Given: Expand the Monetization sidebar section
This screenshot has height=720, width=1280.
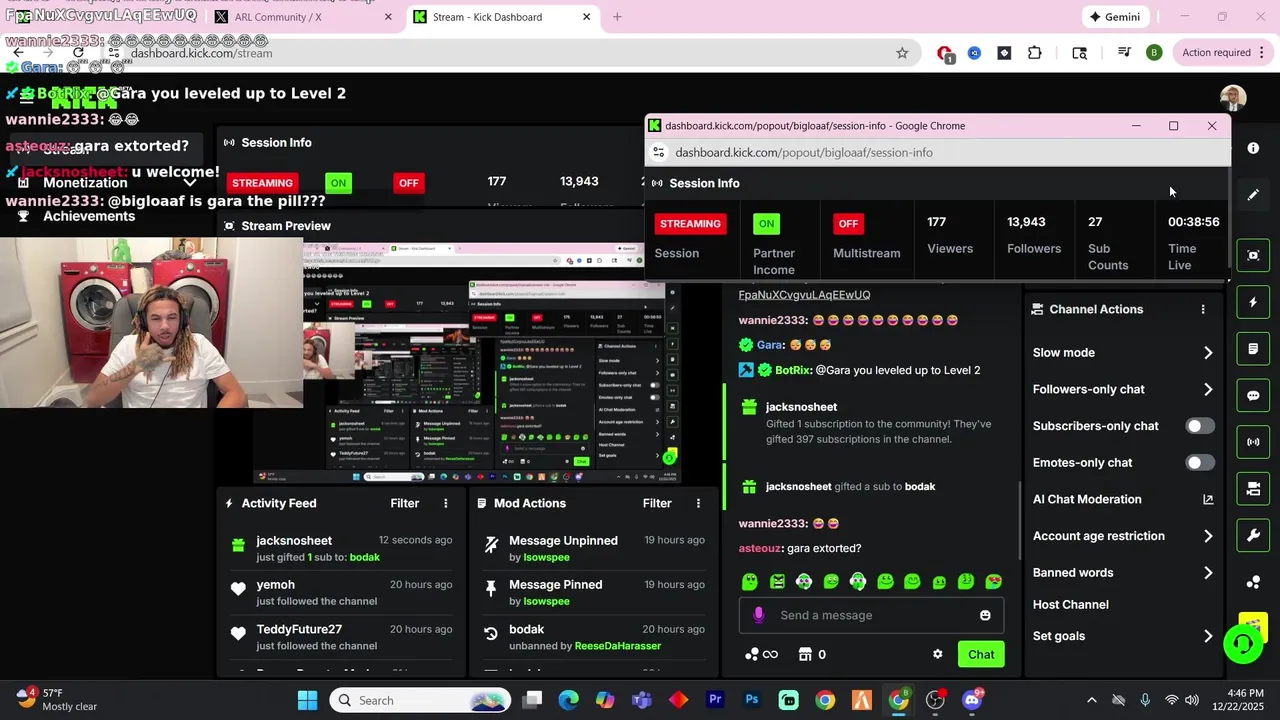Looking at the screenshot, I should coord(189,183).
